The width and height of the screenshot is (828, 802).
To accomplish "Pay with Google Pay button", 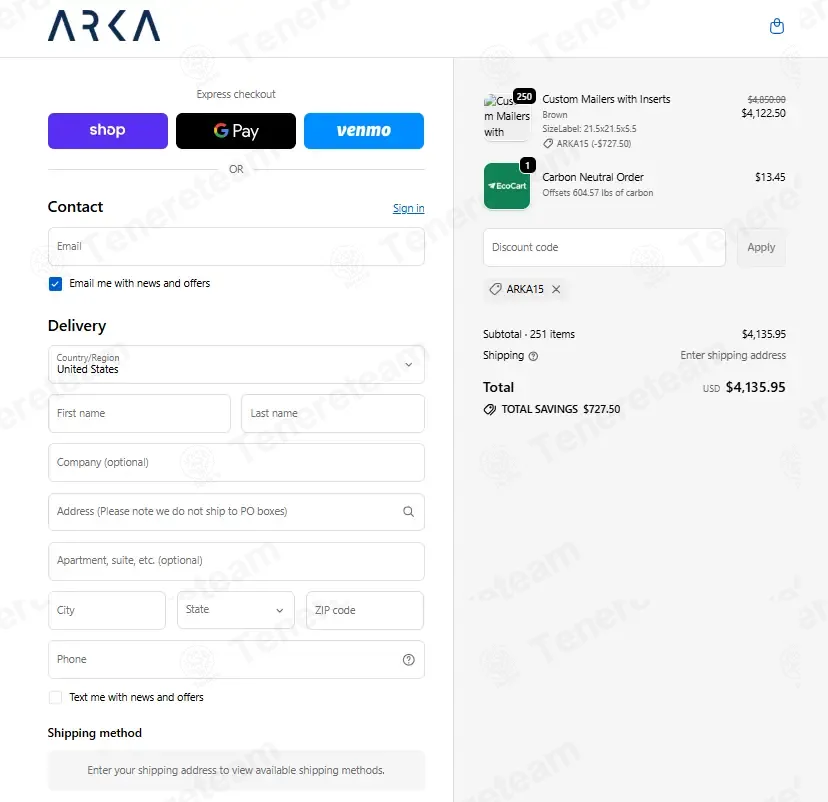I will [x=236, y=130].
